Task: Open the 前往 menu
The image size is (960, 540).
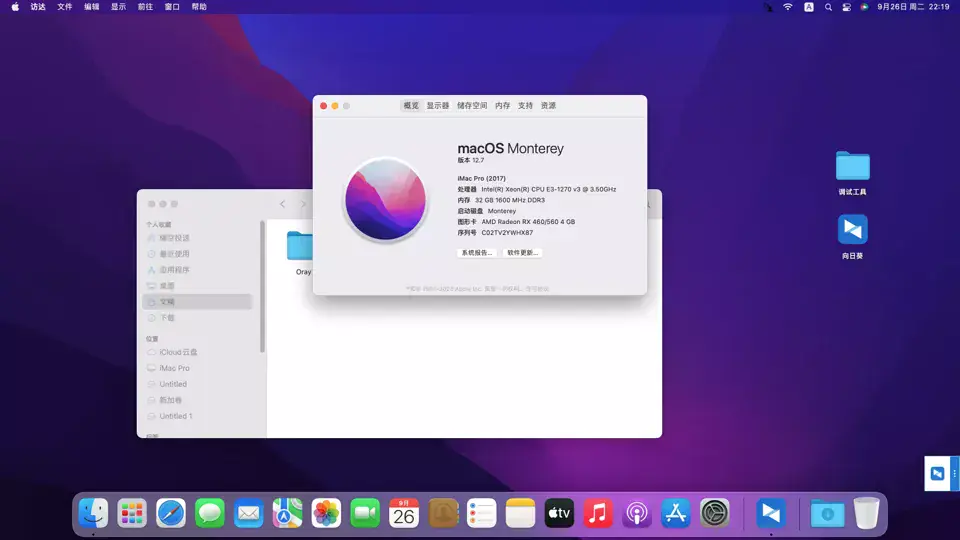Action: (145, 7)
